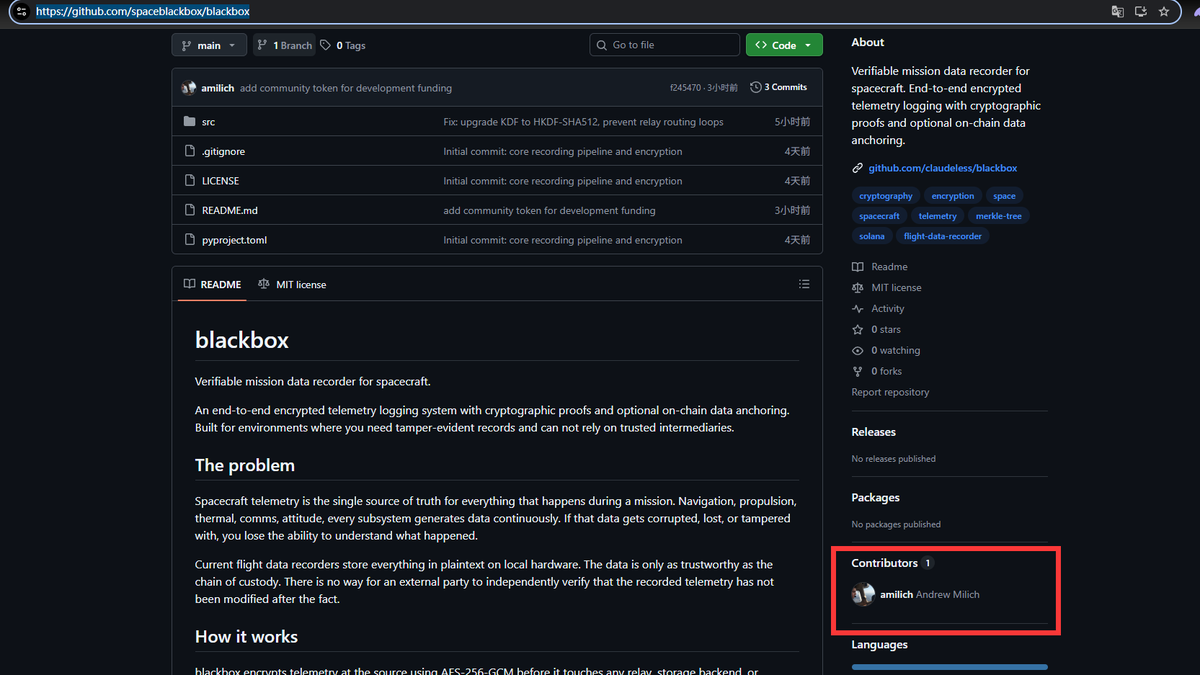Click the merkle-tree topic tag

coord(999,216)
